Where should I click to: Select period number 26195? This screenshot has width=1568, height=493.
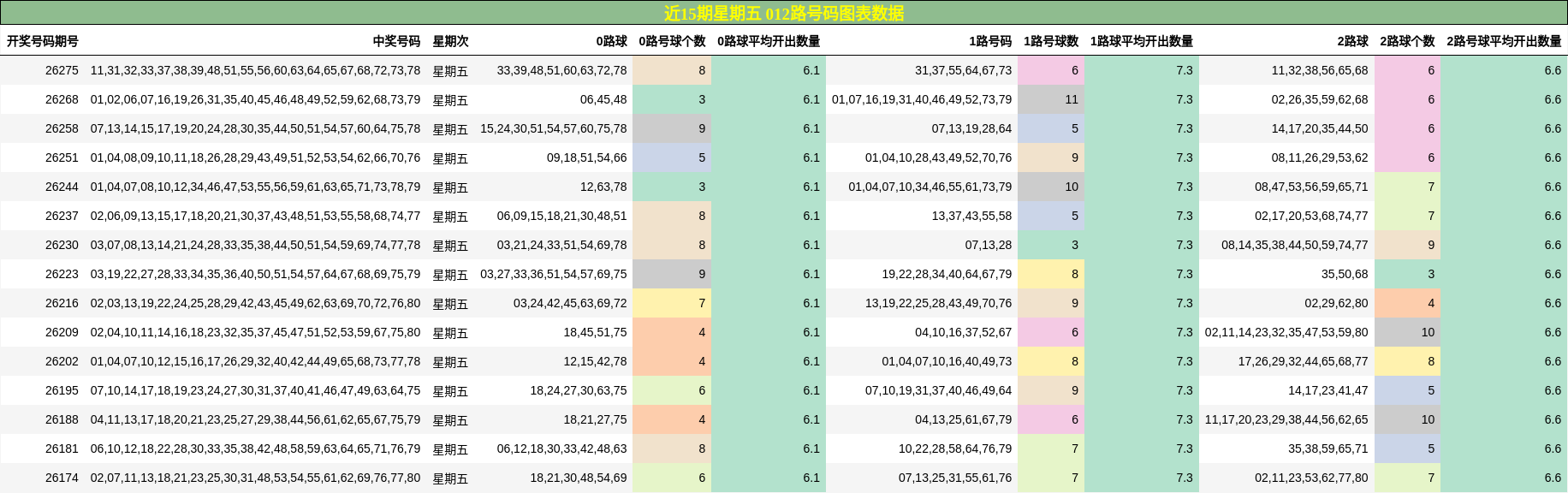pyautogui.click(x=62, y=390)
